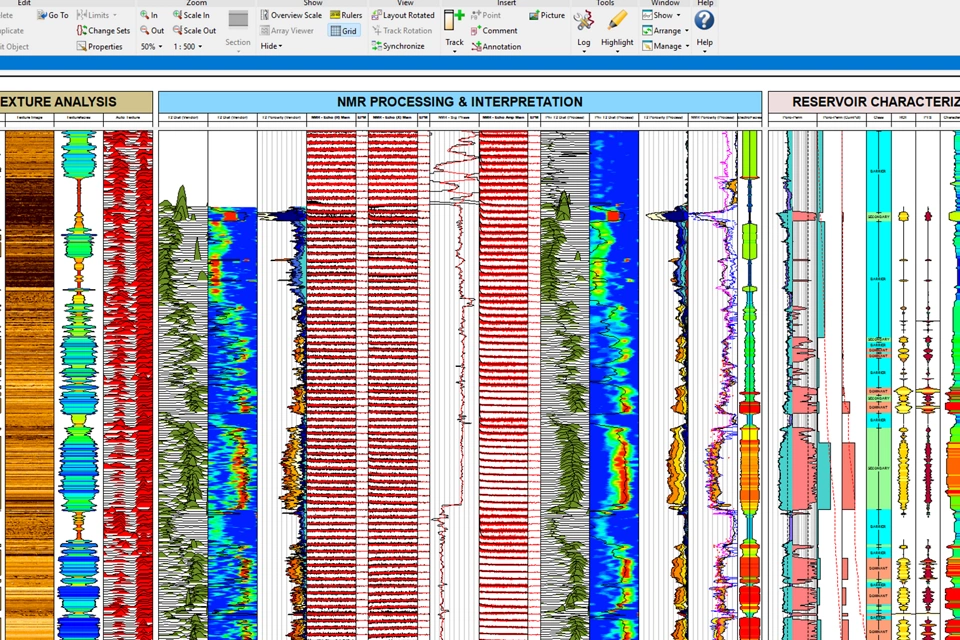Insert a Picture
The width and height of the screenshot is (960, 640).
[x=547, y=15]
